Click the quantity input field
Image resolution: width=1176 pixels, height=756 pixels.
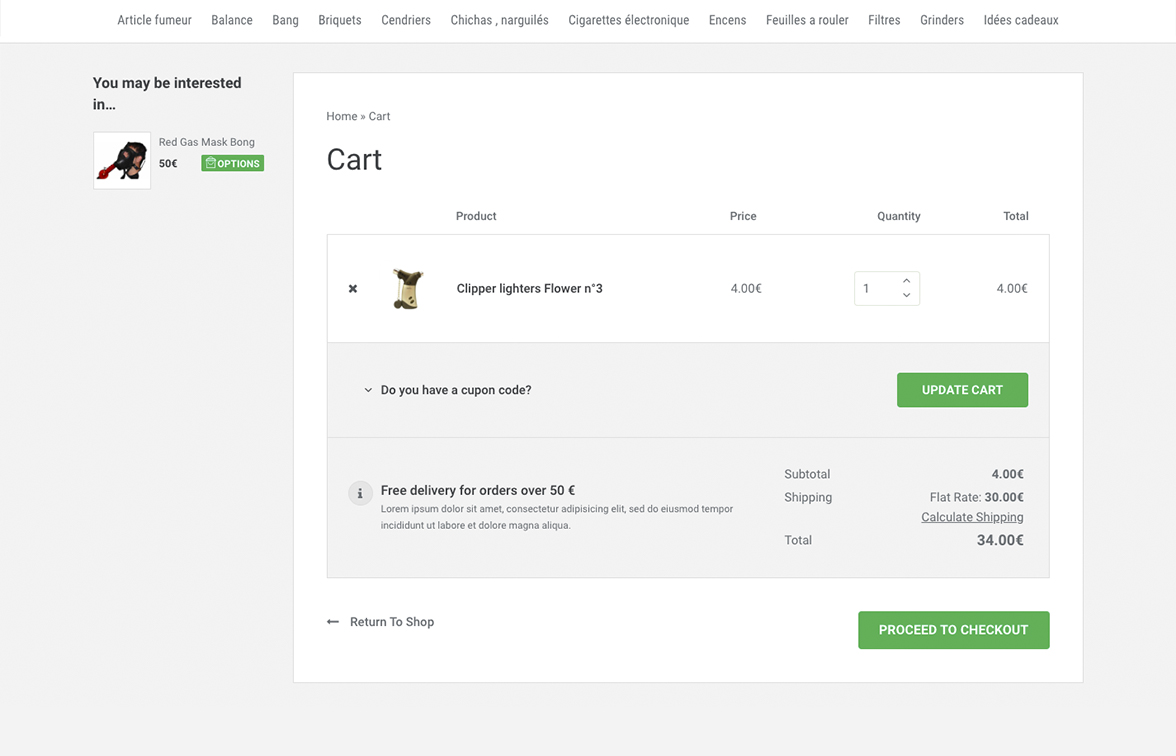(x=876, y=289)
